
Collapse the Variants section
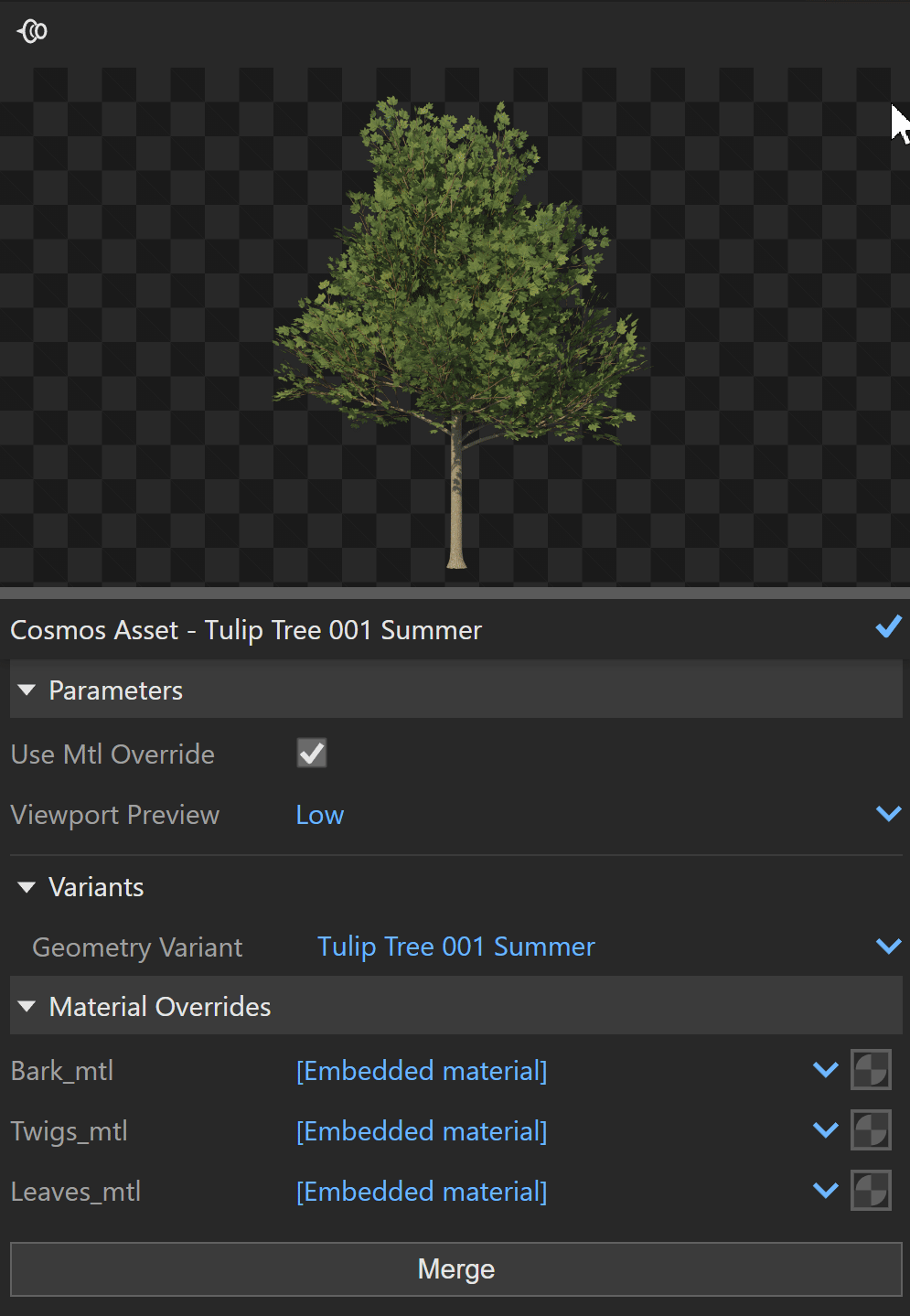click(27, 887)
